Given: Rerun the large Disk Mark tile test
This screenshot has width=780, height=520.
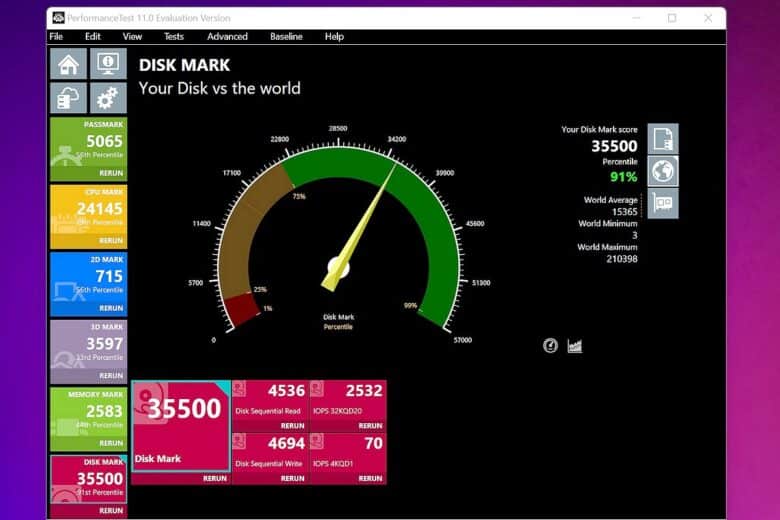Looking at the screenshot, I should coord(215,478).
